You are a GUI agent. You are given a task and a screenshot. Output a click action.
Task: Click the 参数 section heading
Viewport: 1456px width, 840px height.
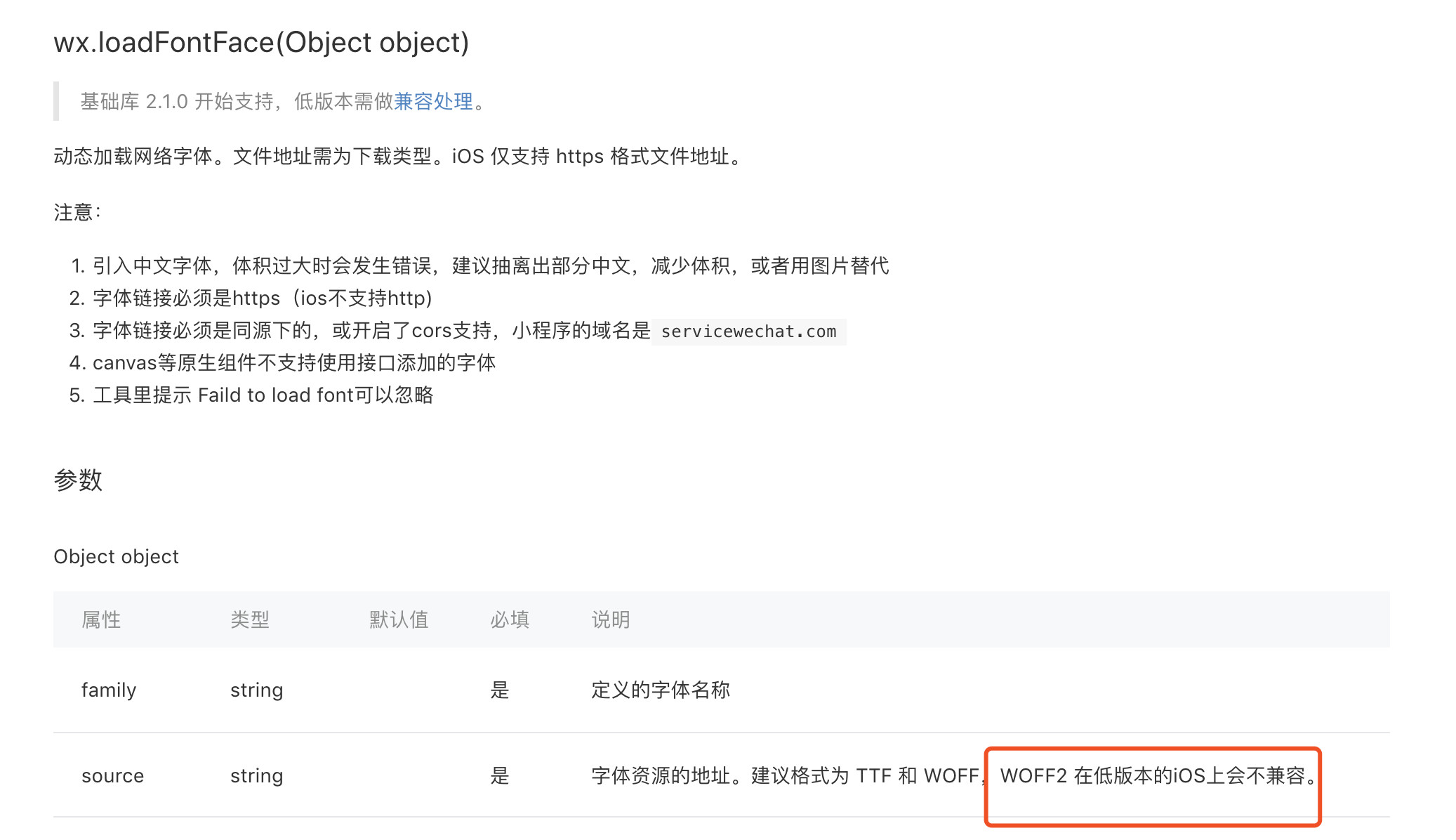pos(78,480)
